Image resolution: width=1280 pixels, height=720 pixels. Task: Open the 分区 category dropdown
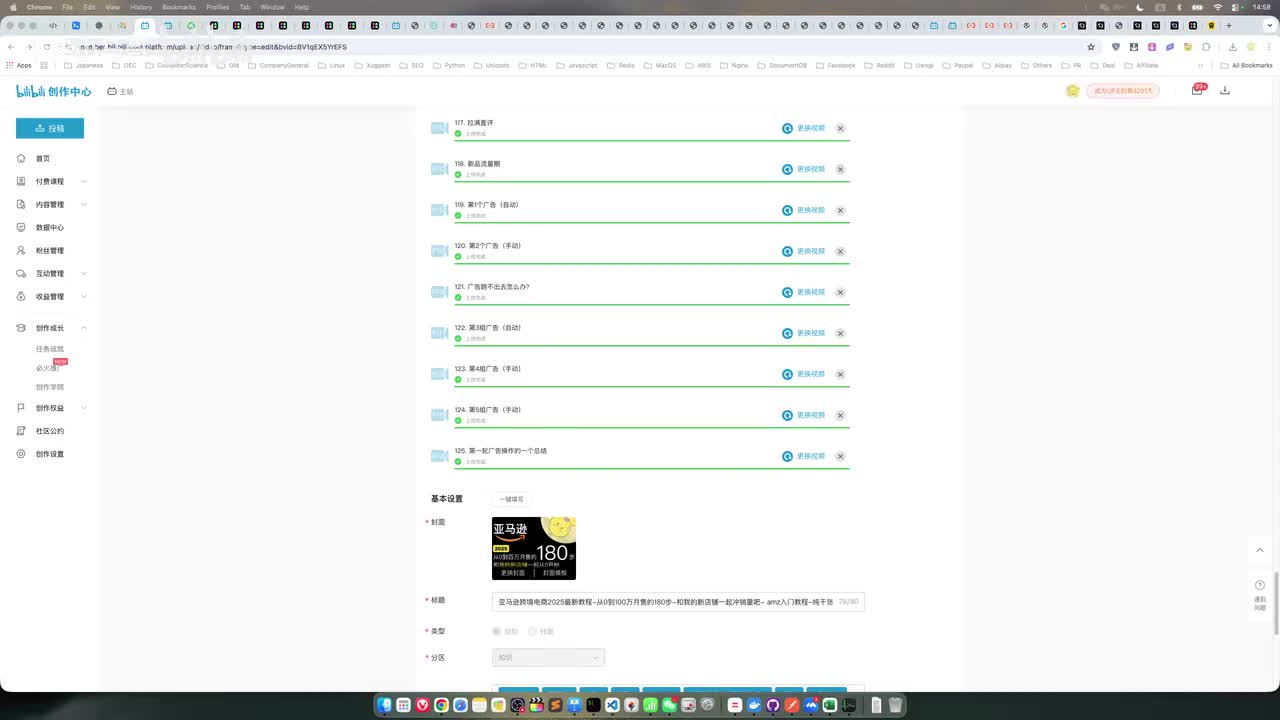548,657
